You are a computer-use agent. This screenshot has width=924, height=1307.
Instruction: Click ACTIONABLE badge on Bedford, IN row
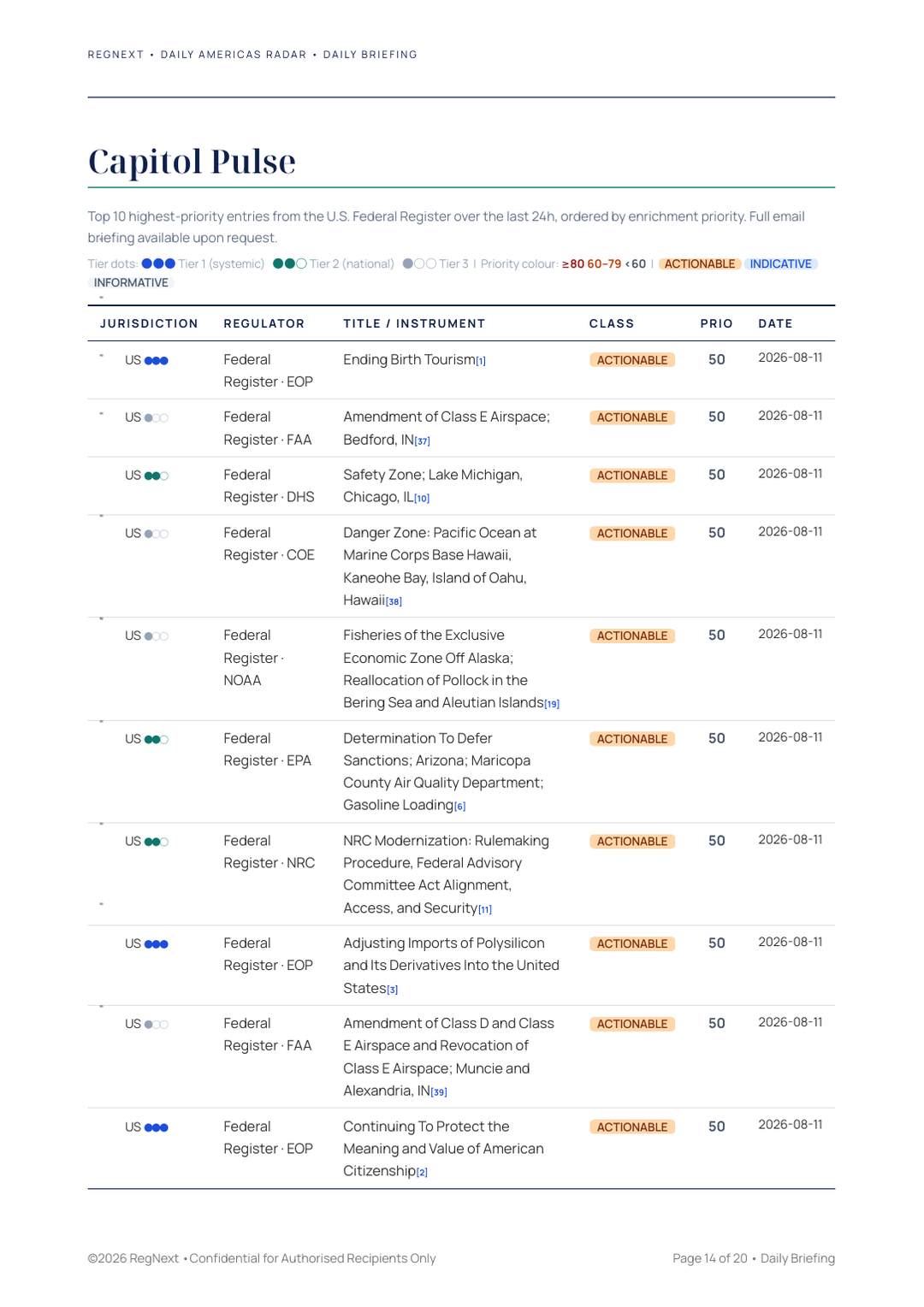click(632, 417)
